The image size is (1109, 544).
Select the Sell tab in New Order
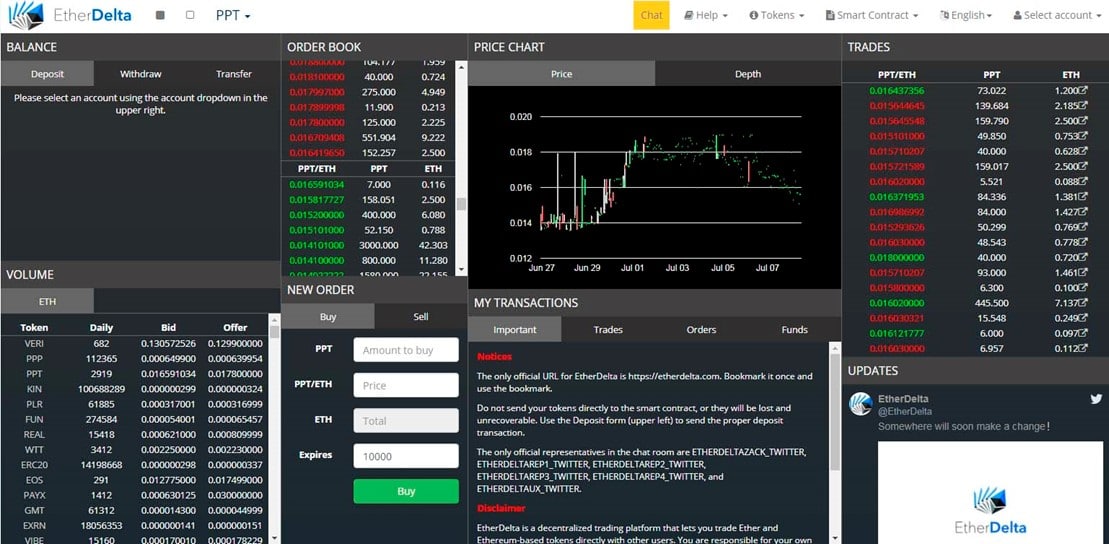(x=421, y=316)
